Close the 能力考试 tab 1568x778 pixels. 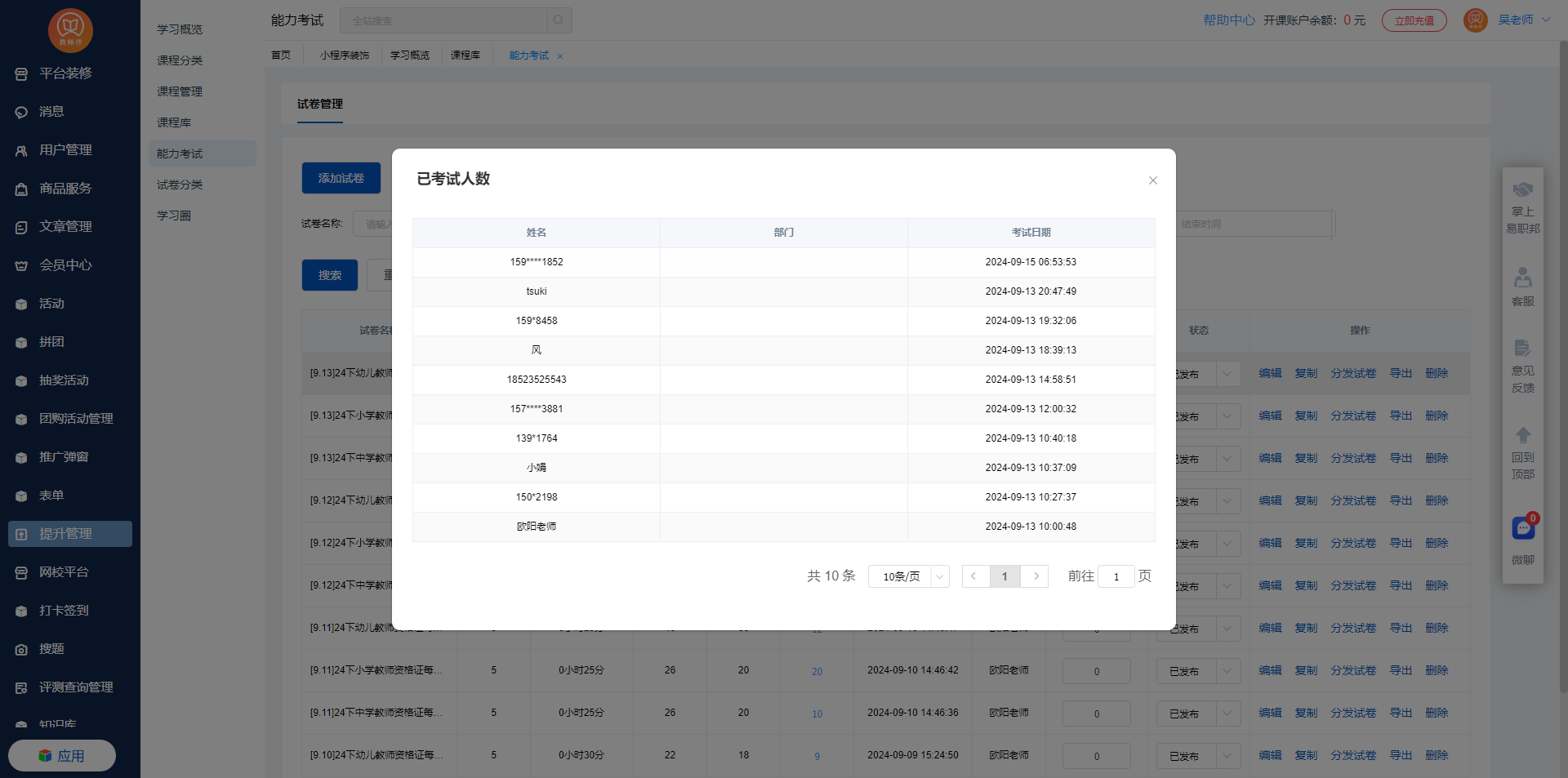pos(560,56)
